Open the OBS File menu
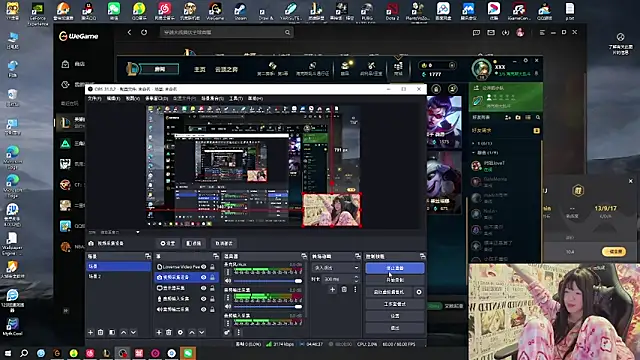 pos(94,98)
